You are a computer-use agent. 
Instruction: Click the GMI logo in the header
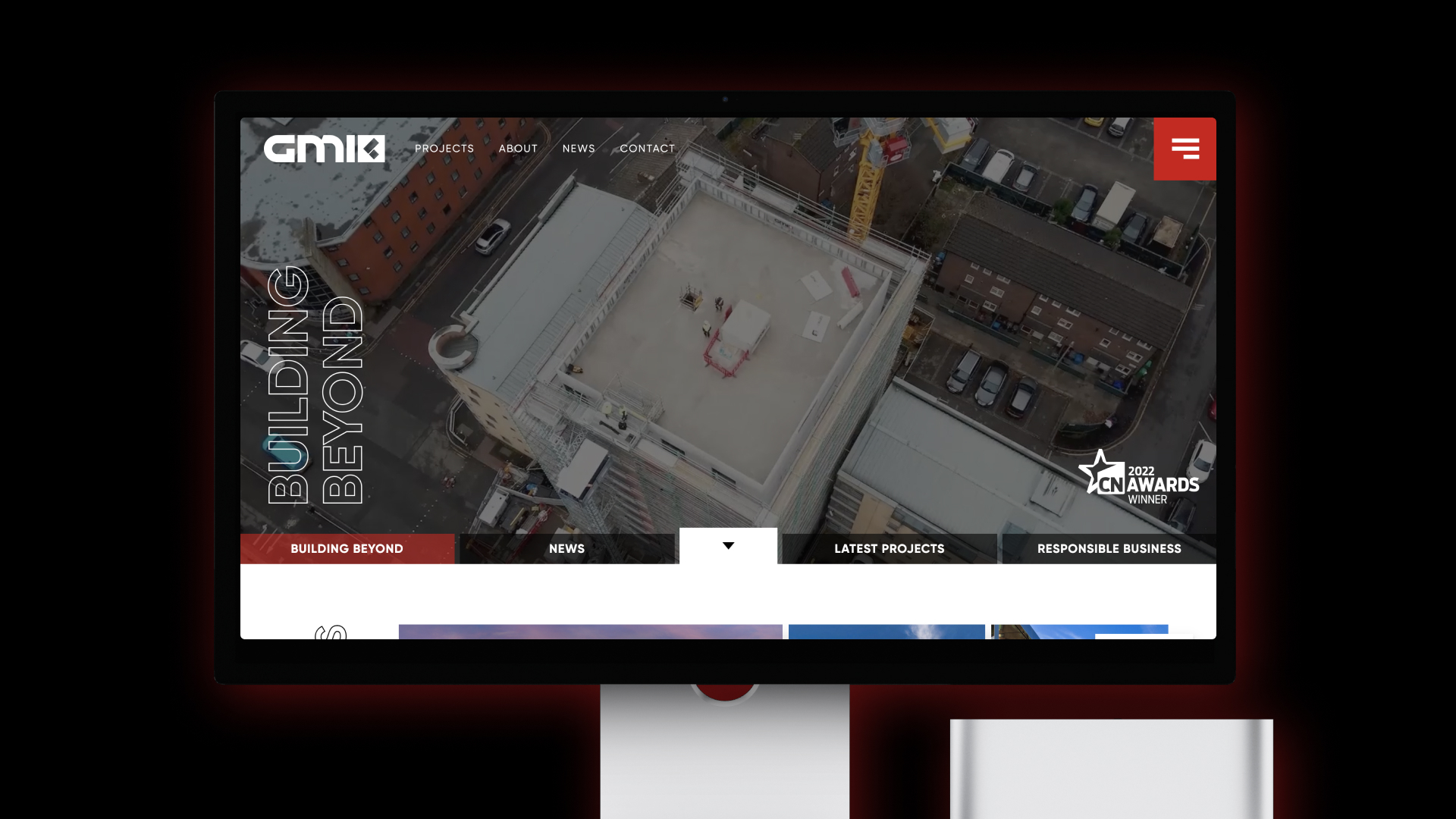324,149
